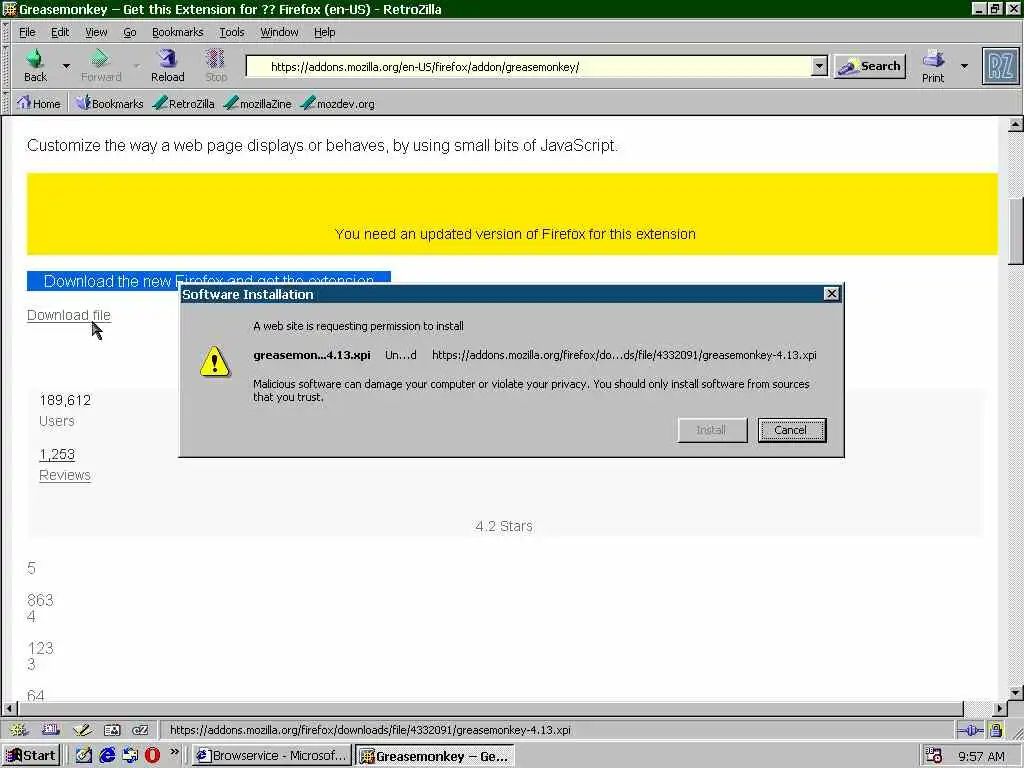Switch to Greasemonkey taskbar window
Image resolution: width=1024 pixels, height=768 pixels.
434,756
